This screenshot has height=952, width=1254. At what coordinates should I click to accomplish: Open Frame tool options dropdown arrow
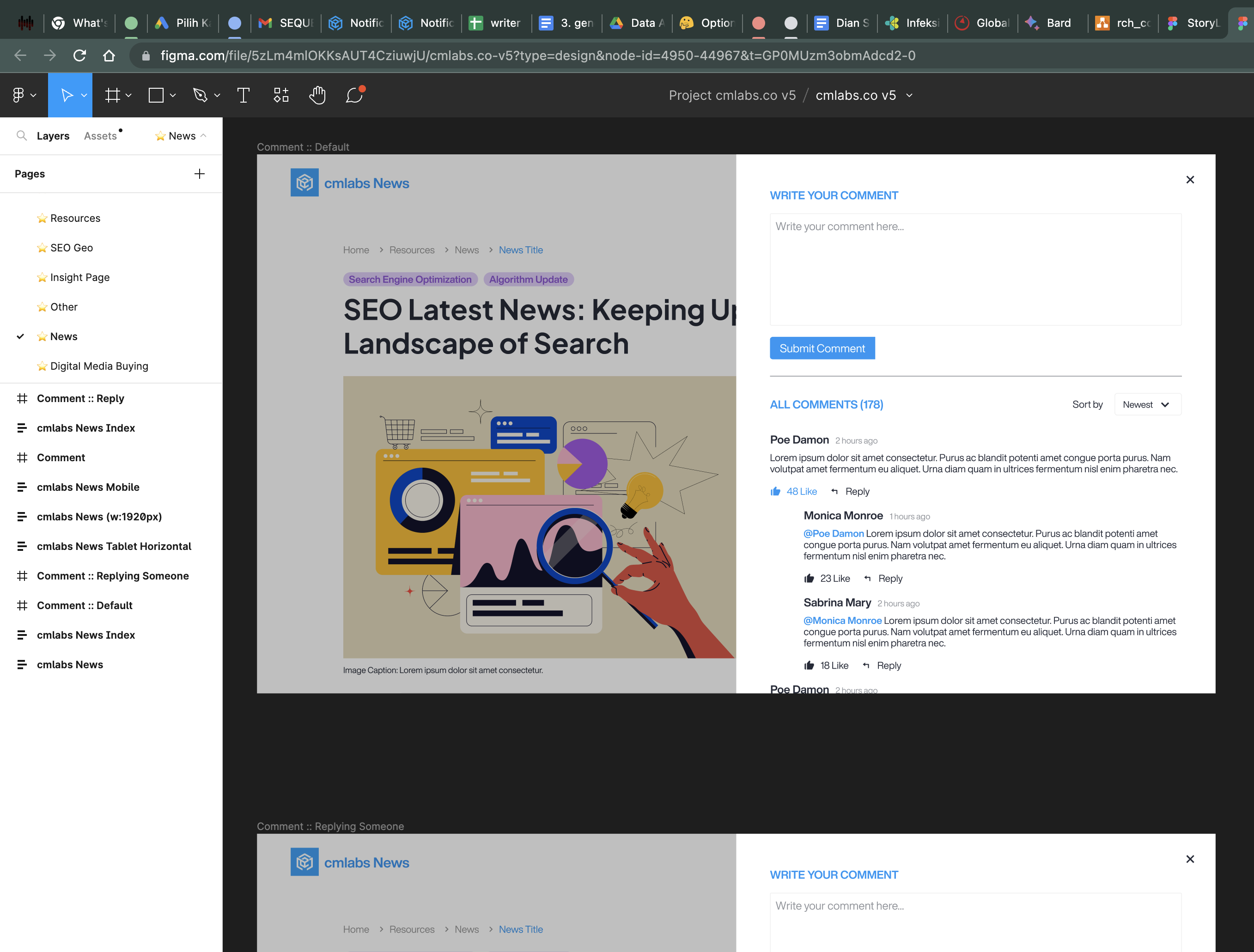coord(129,95)
